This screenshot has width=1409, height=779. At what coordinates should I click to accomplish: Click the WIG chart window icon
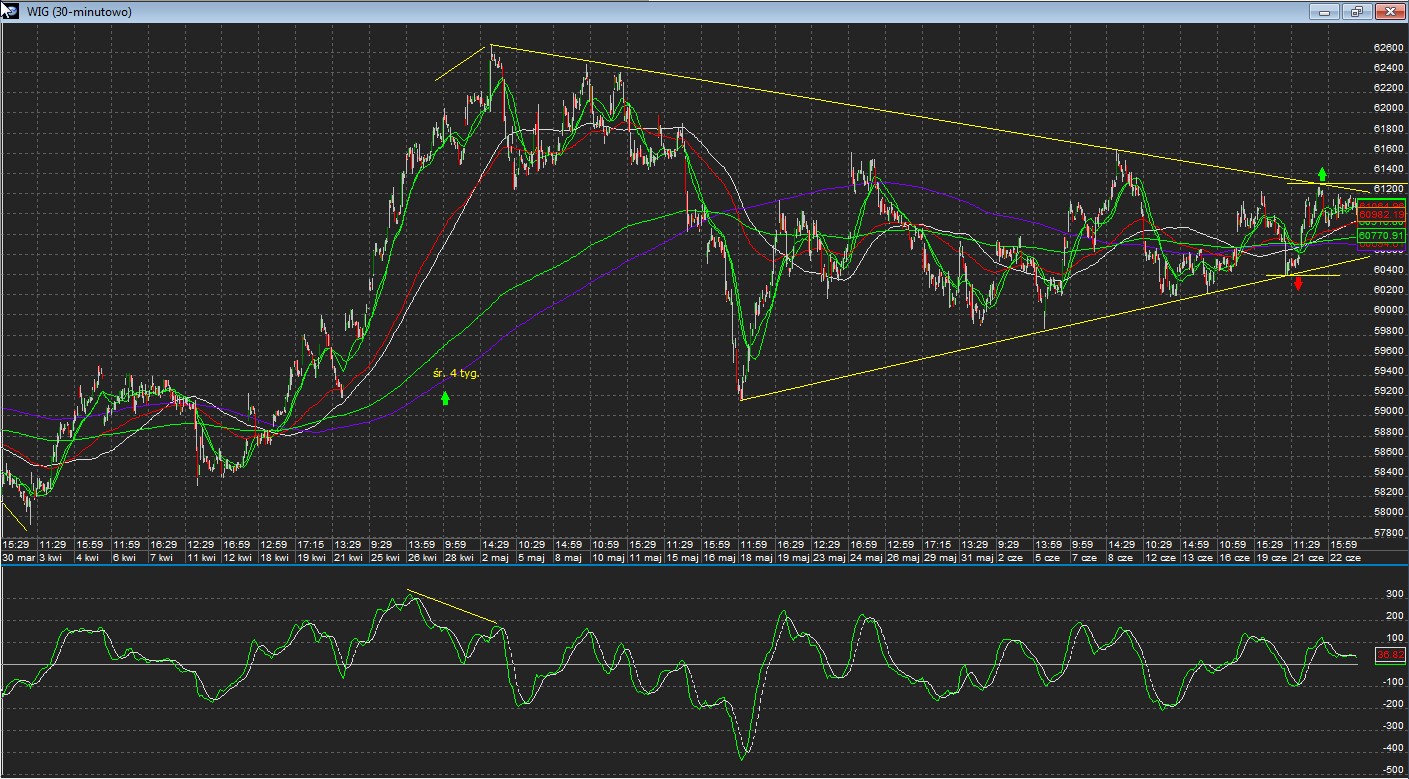[12, 11]
